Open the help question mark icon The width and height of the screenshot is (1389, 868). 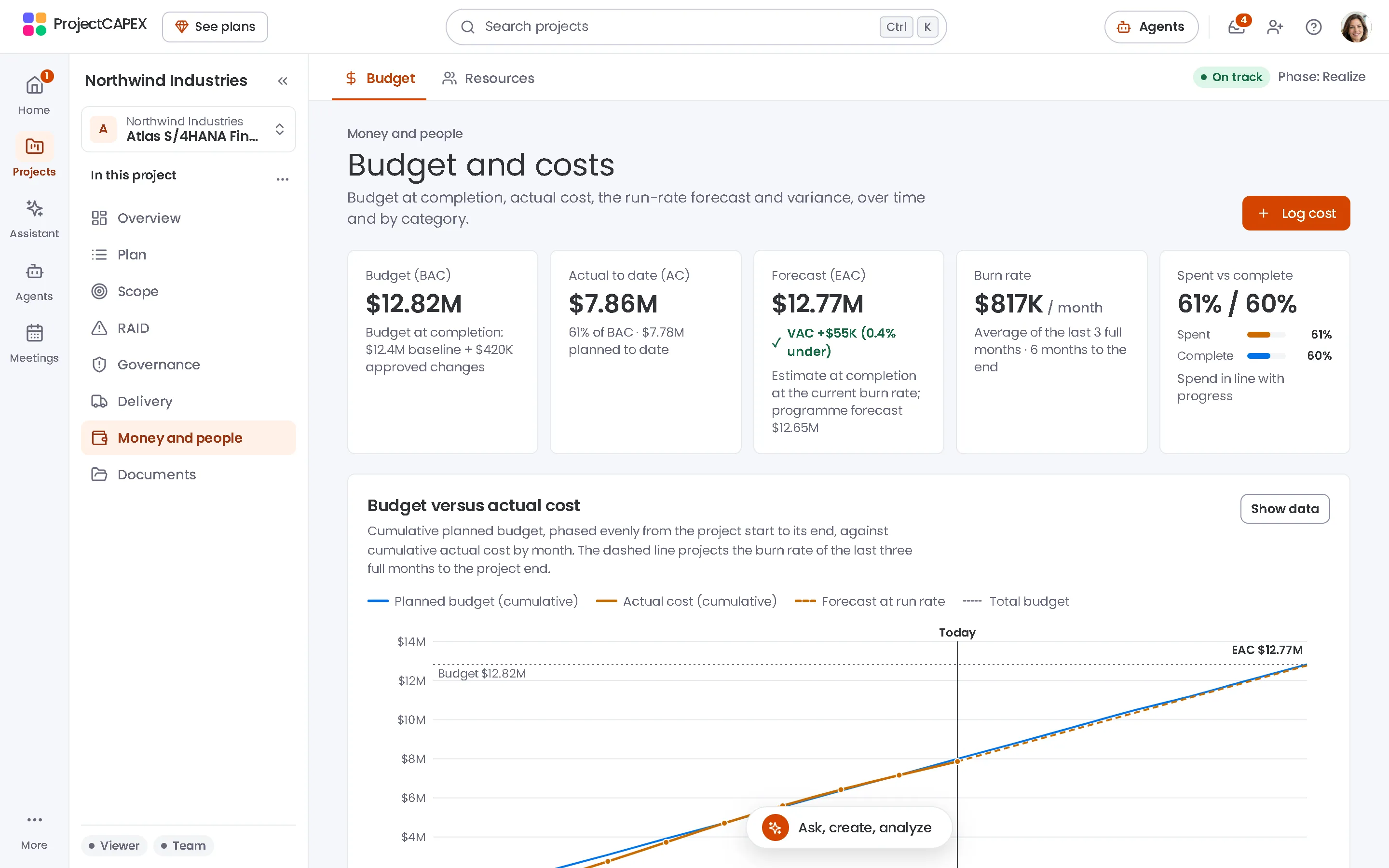[x=1313, y=27]
